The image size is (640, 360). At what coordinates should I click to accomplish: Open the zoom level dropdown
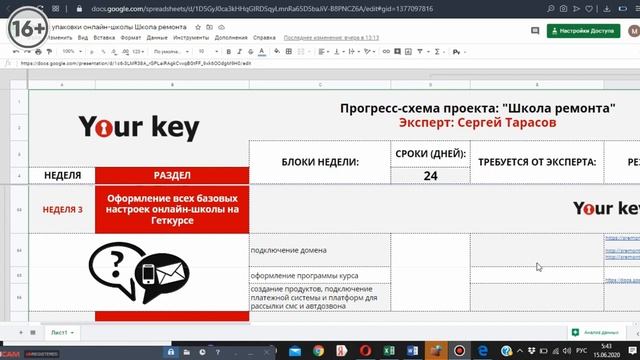72,51
